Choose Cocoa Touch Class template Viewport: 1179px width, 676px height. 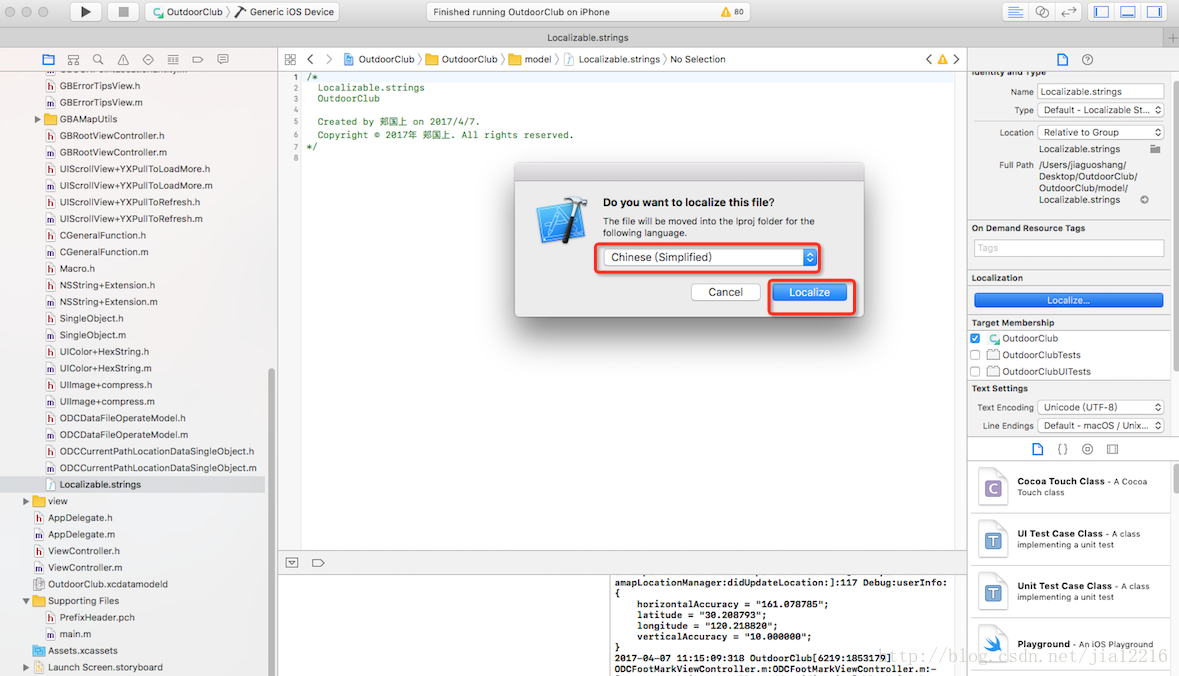[1070, 487]
